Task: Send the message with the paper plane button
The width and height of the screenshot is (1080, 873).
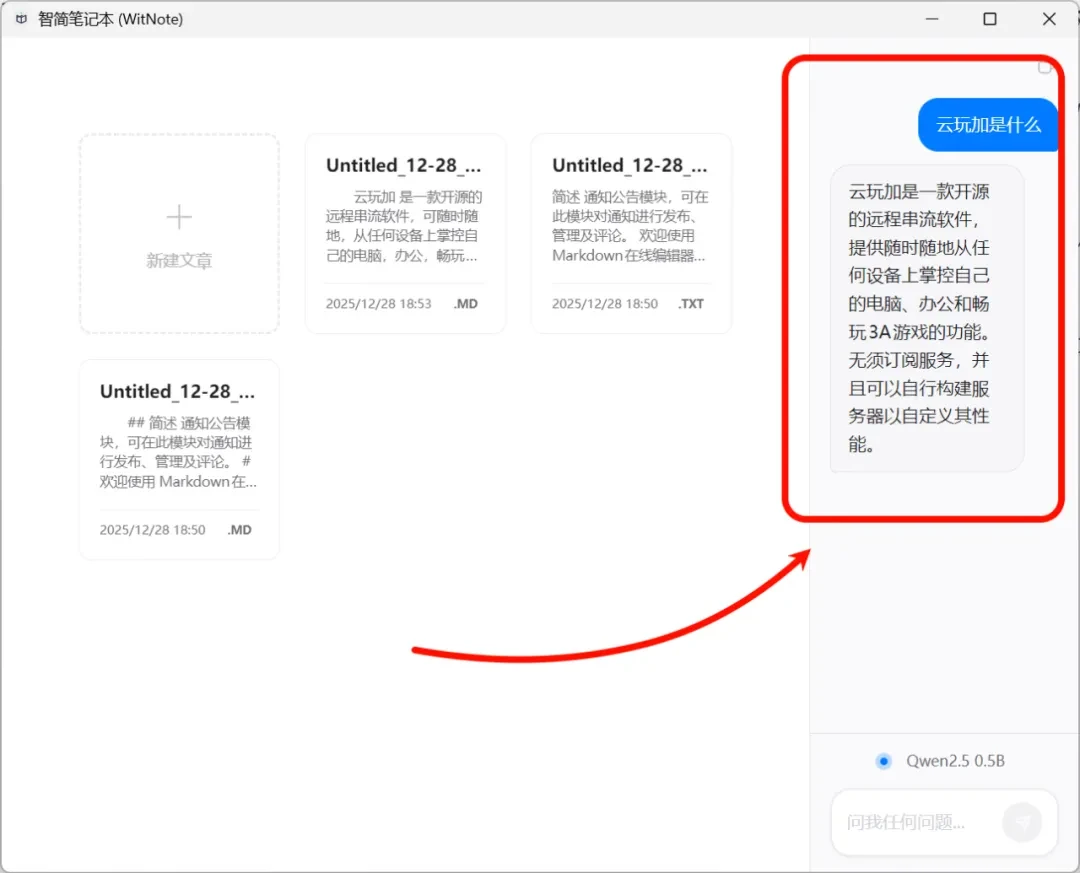Action: (x=1022, y=822)
